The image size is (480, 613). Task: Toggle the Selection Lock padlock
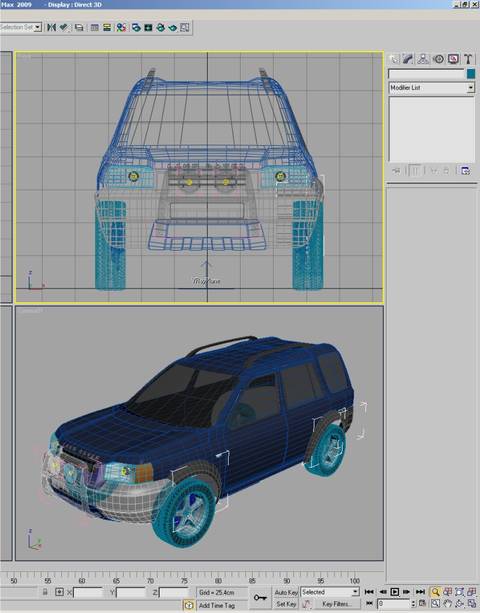(45, 592)
